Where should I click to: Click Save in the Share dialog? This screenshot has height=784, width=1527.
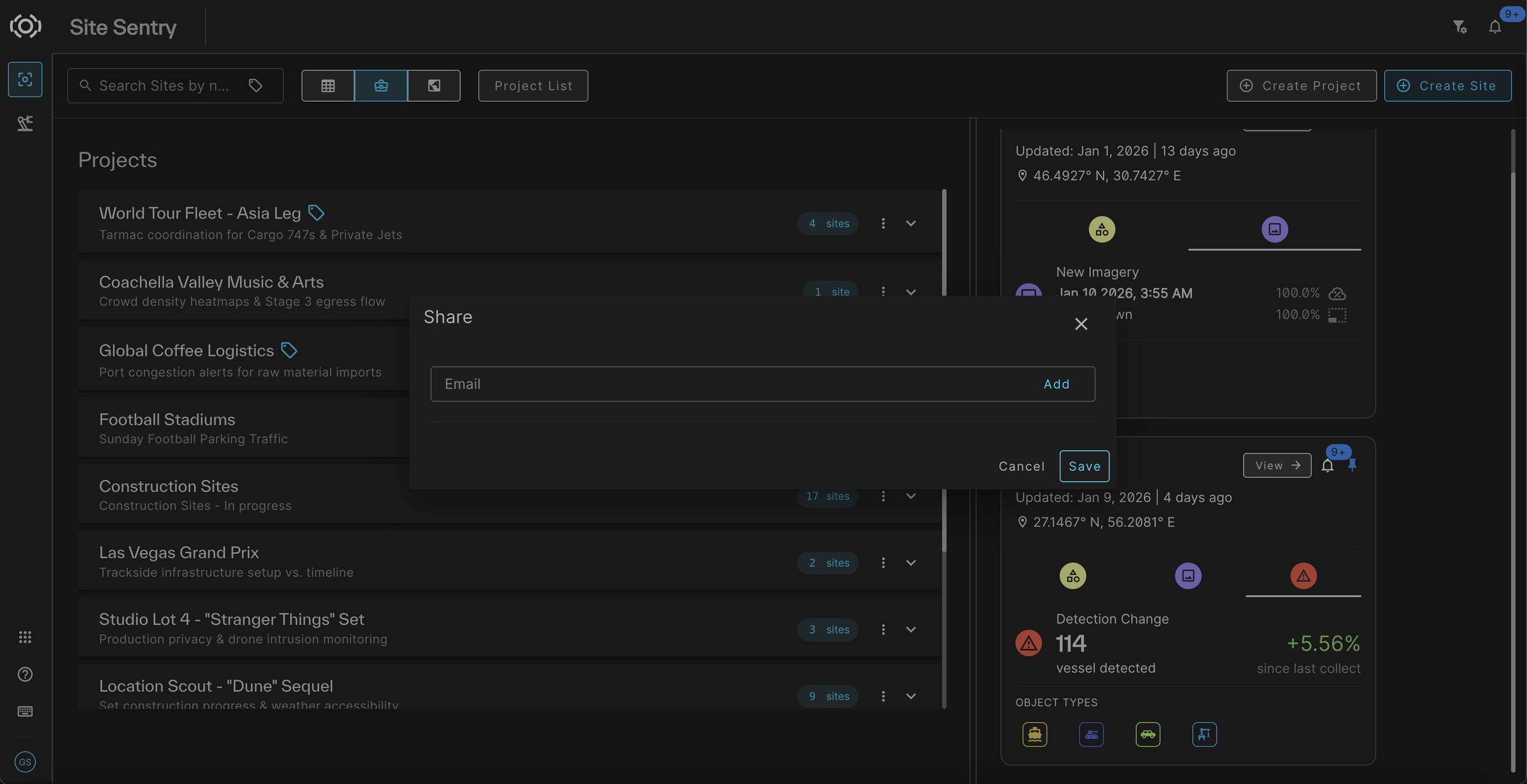tap(1084, 466)
